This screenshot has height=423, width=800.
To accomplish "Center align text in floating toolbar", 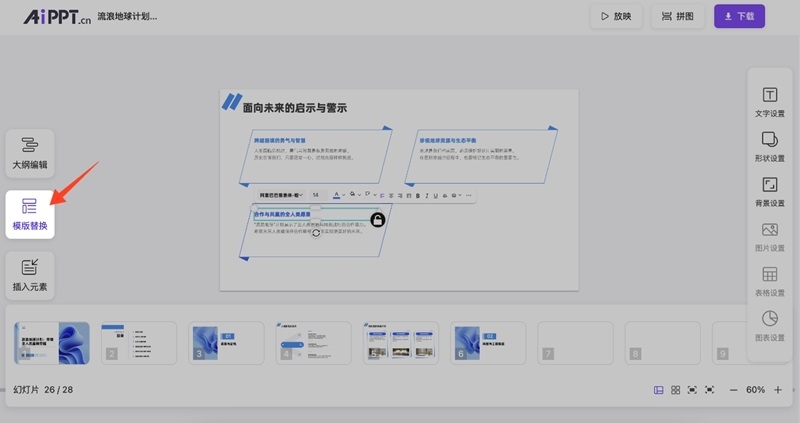I will click(x=391, y=195).
